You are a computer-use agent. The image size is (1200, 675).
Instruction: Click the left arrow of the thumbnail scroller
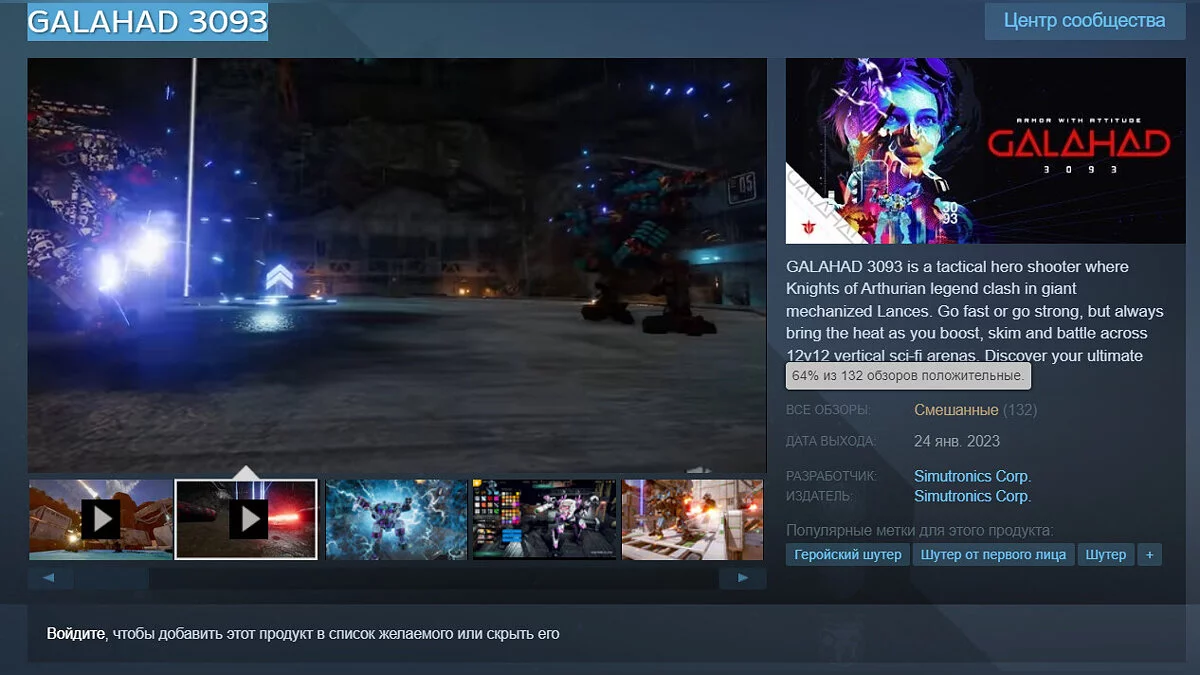[x=50, y=578]
